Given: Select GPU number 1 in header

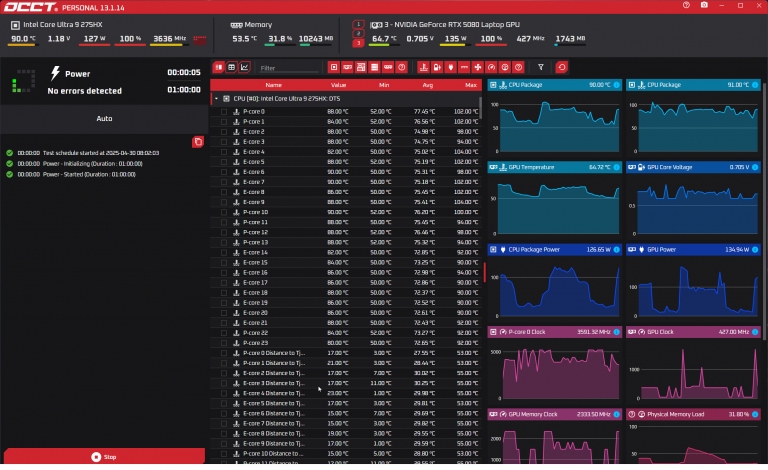Looking at the screenshot, I should pyautogui.click(x=358, y=24).
